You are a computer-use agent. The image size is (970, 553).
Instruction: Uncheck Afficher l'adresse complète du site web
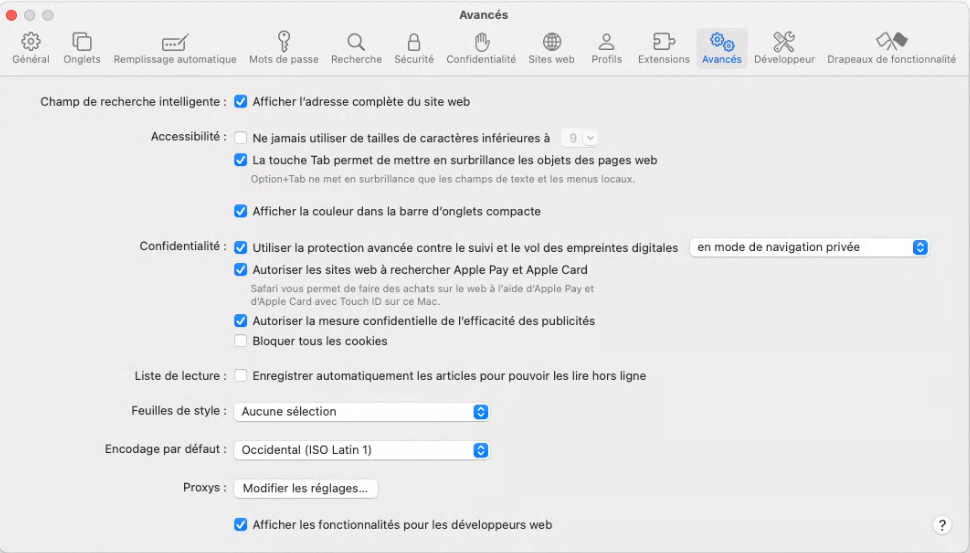coord(241,102)
